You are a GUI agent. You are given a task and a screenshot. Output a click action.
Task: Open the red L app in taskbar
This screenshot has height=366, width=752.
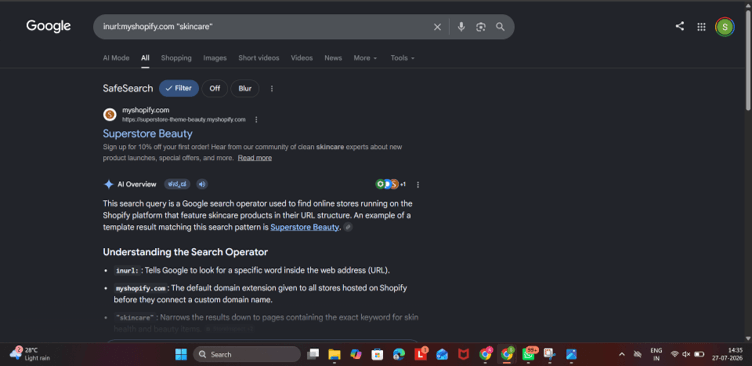420,354
